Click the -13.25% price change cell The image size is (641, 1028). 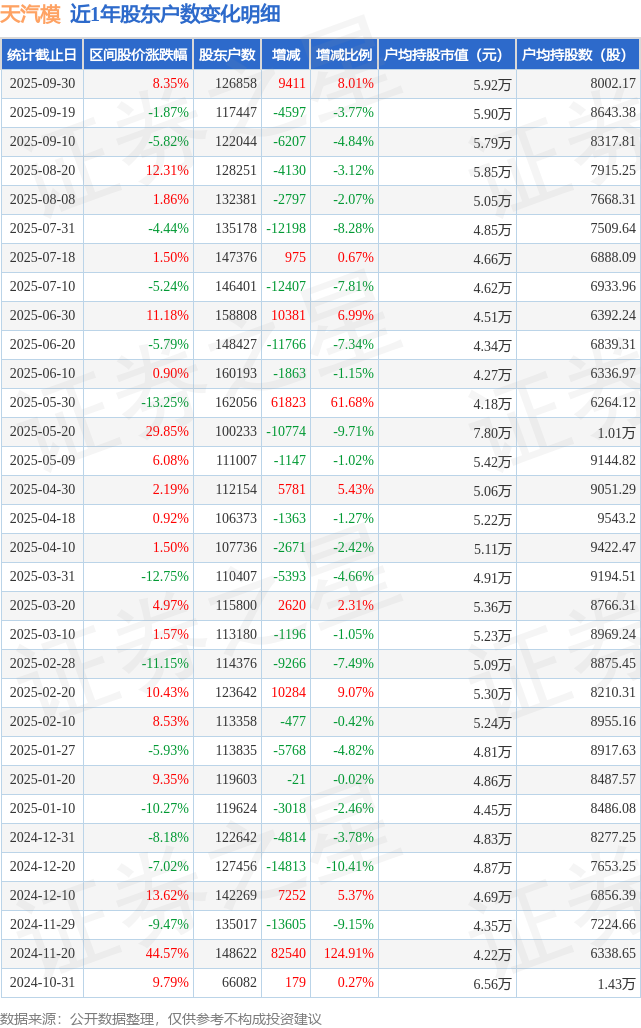(165, 402)
